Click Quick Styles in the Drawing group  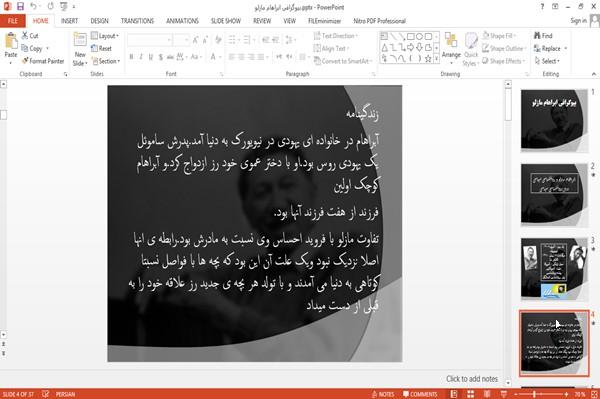coord(471,49)
